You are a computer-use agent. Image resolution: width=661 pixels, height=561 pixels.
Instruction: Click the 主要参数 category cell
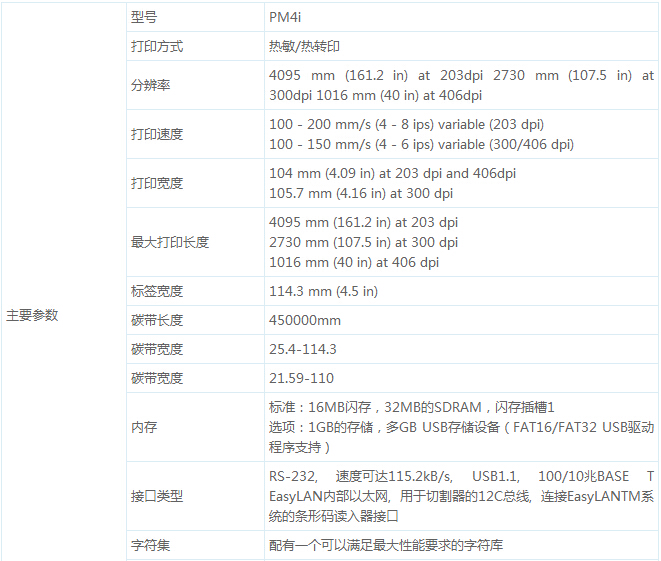[x=33, y=315]
